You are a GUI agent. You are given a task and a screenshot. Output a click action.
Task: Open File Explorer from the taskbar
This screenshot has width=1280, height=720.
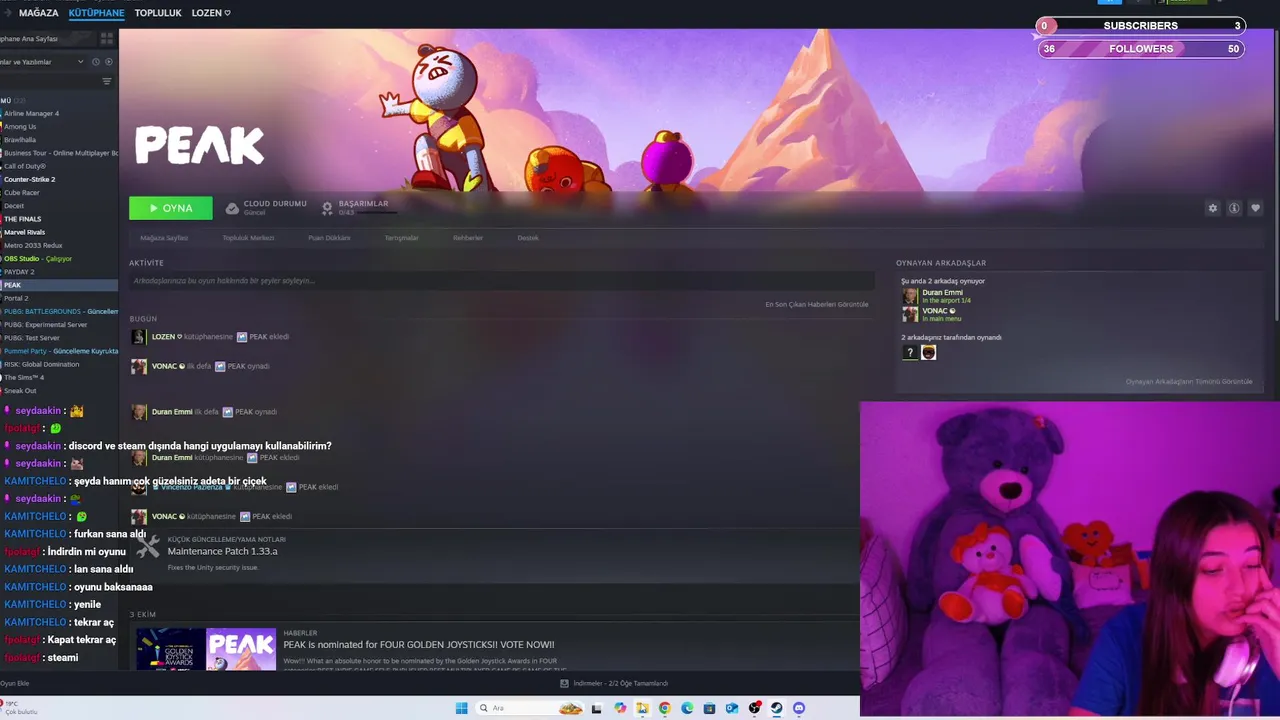pos(642,708)
